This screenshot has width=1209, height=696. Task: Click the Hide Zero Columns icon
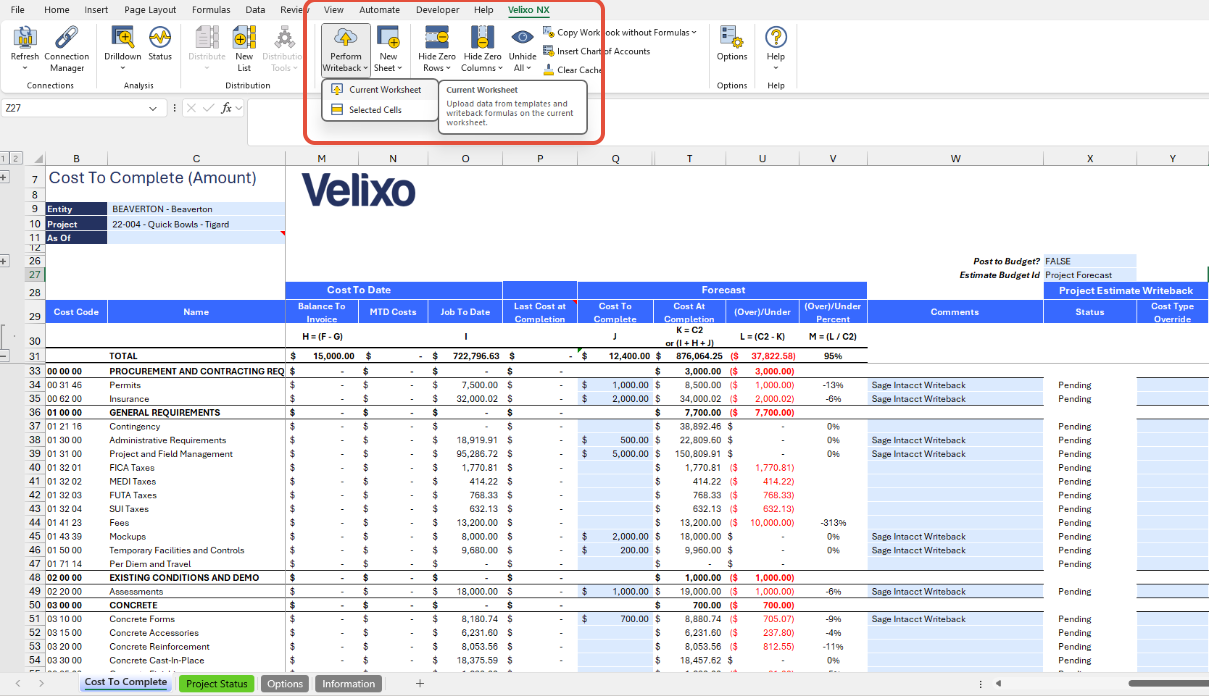coord(482,38)
